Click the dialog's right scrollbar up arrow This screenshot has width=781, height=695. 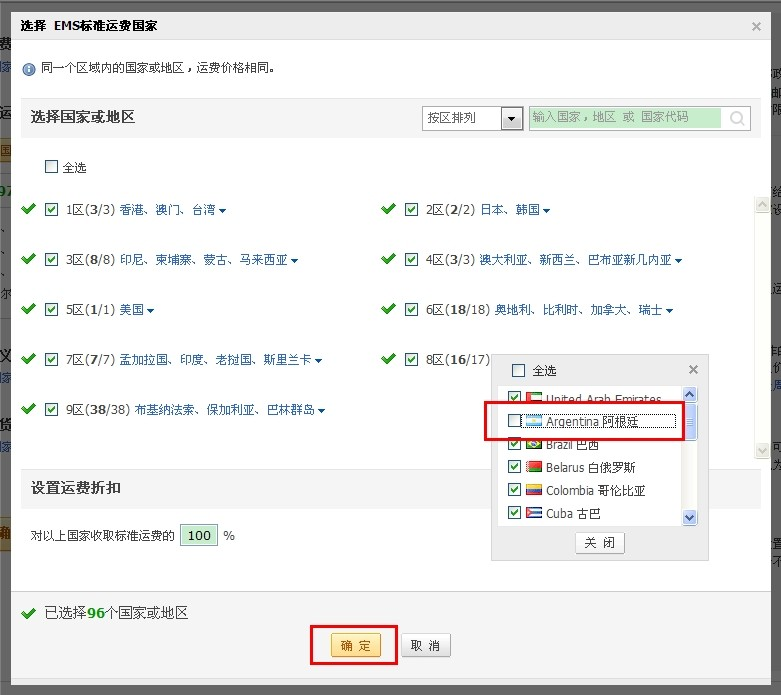tap(763, 204)
